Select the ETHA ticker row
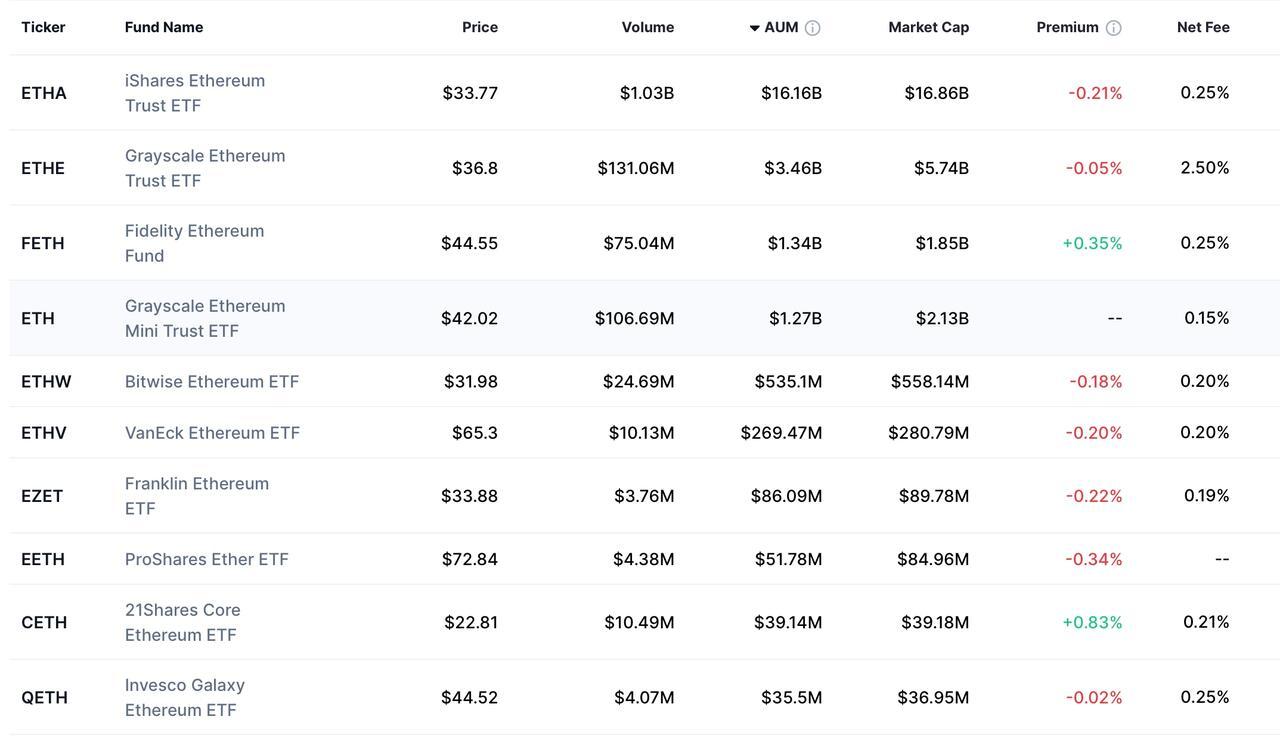This screenshot has width=1280, height=738. (x=44, y=93)
